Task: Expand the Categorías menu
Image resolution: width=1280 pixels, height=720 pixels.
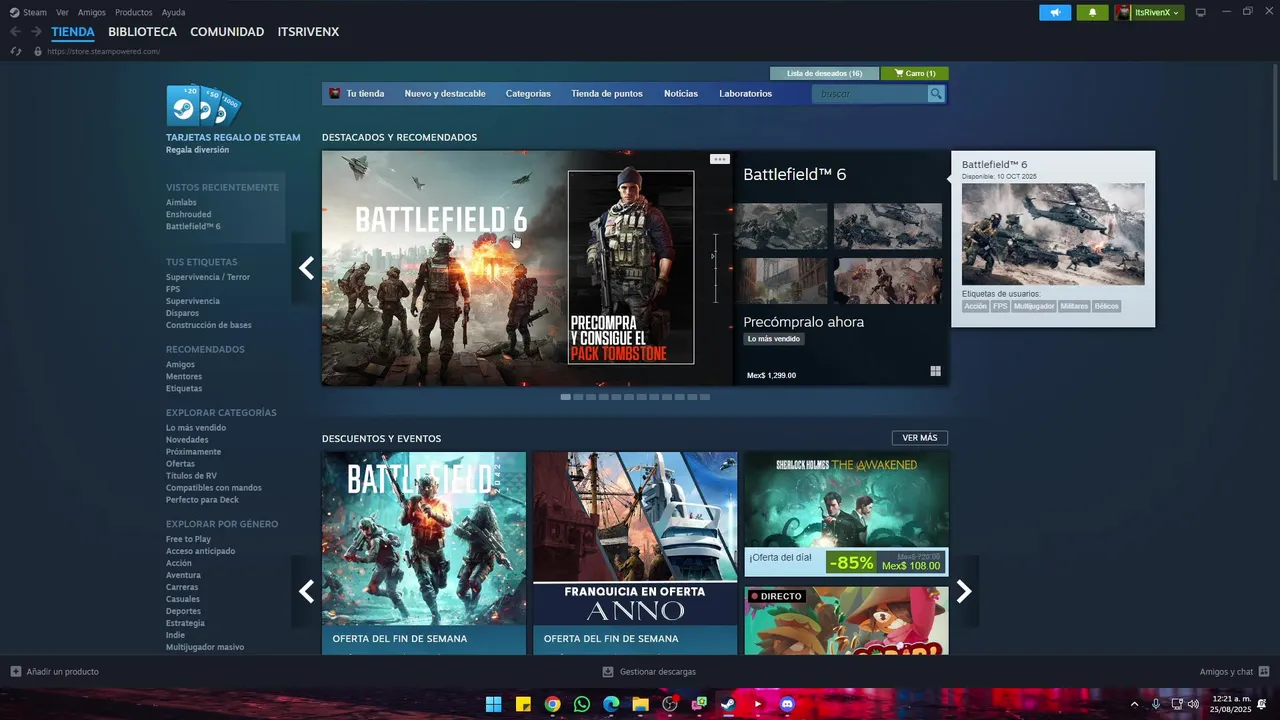Action: 528,93
